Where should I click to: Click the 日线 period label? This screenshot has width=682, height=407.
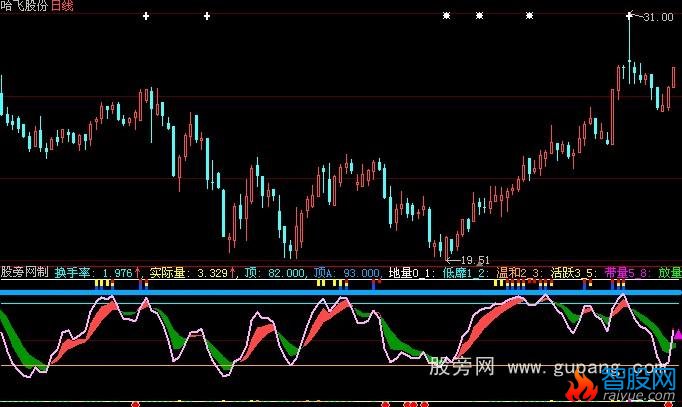(x=62, y=5)
